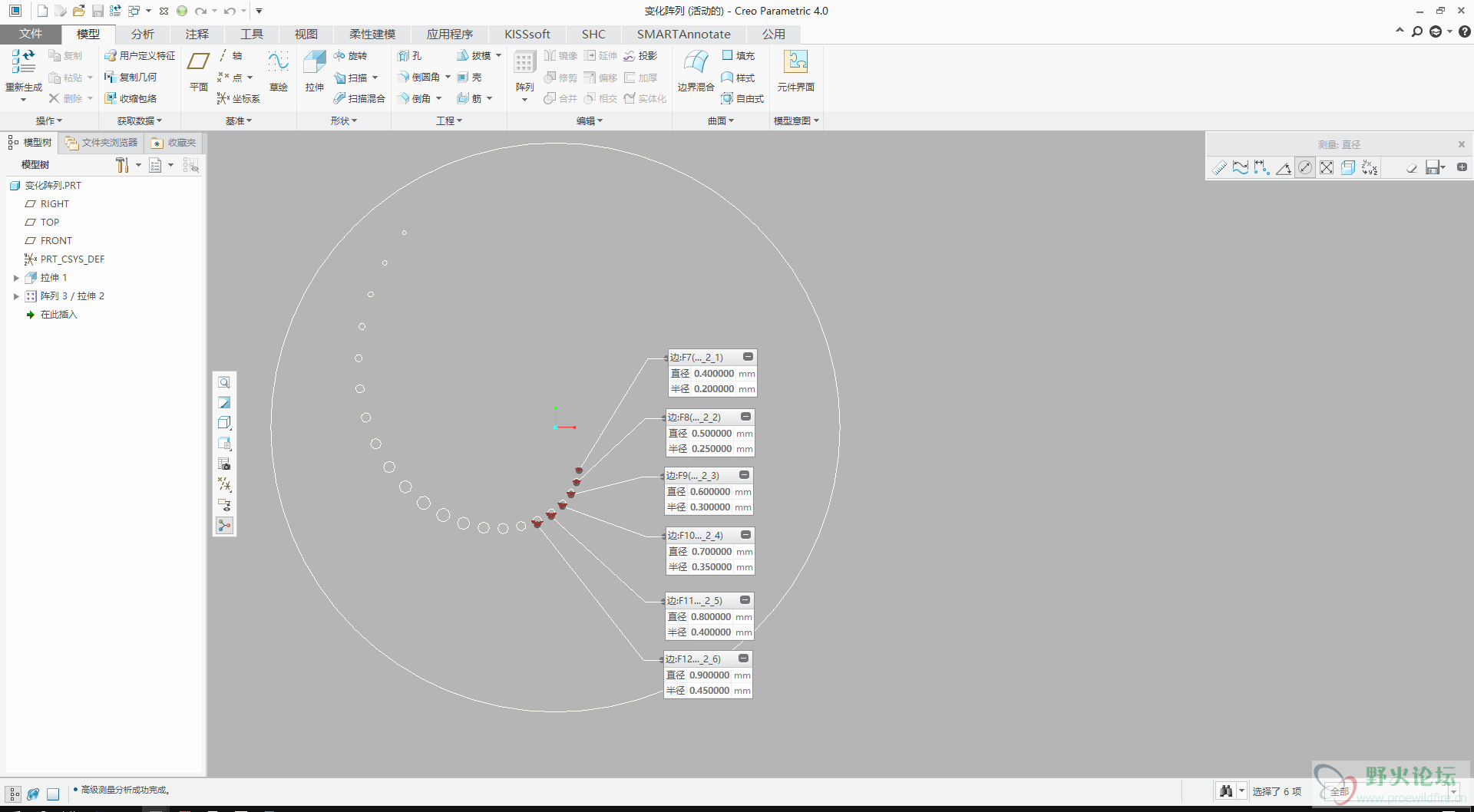Click the Projection (投影) tool
The height and width of the screenshot is (812, 1474).
(640, 56)
